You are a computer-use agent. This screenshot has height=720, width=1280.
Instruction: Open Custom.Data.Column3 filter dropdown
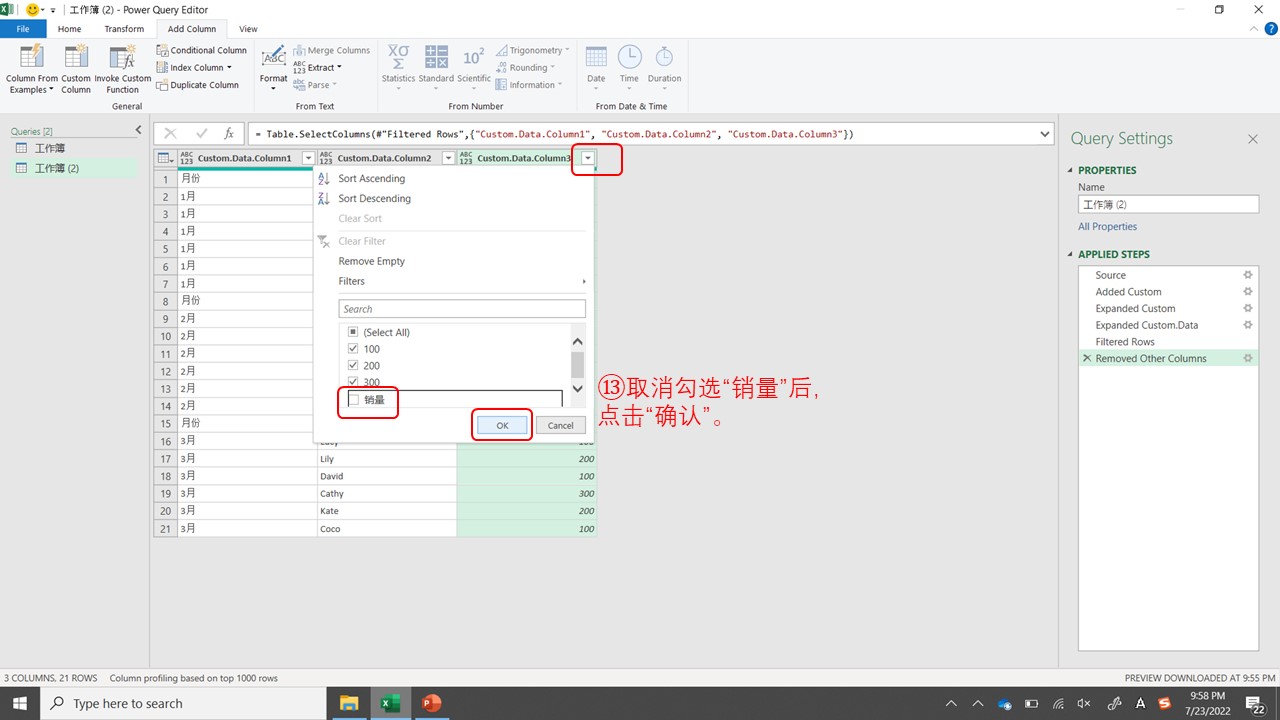[x=588, y=158]
